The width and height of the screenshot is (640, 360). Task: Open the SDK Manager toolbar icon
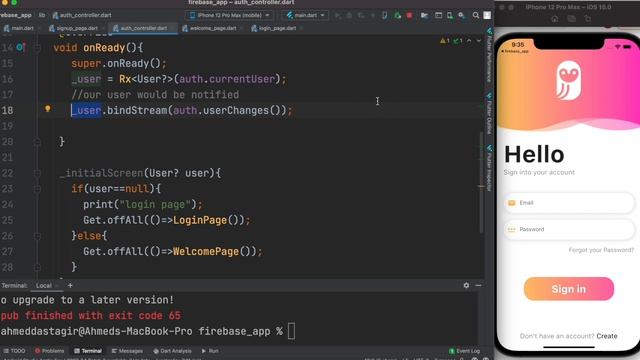tap(462, 16)
